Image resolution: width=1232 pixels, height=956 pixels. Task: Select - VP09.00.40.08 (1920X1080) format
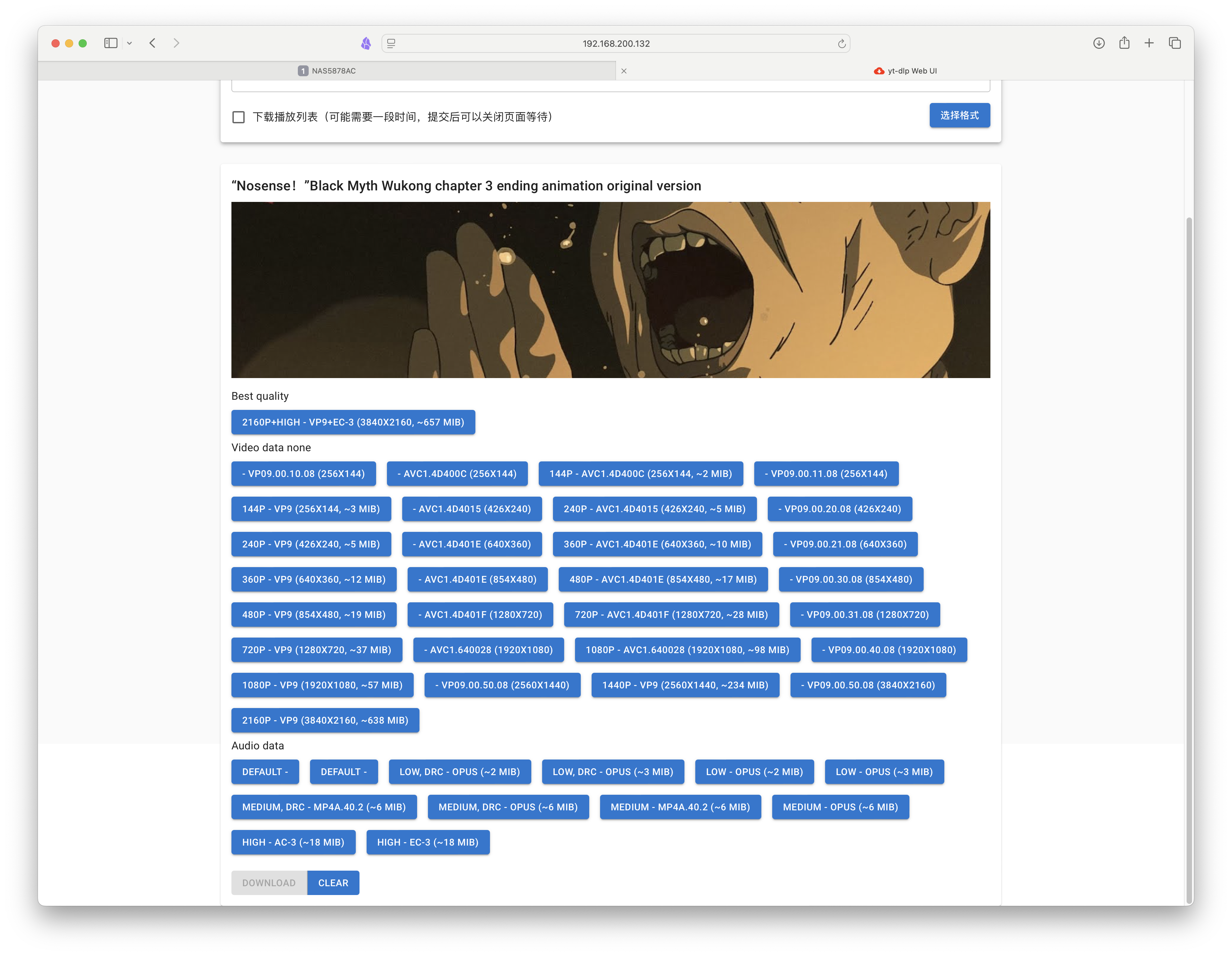click(x=889, y=650)
